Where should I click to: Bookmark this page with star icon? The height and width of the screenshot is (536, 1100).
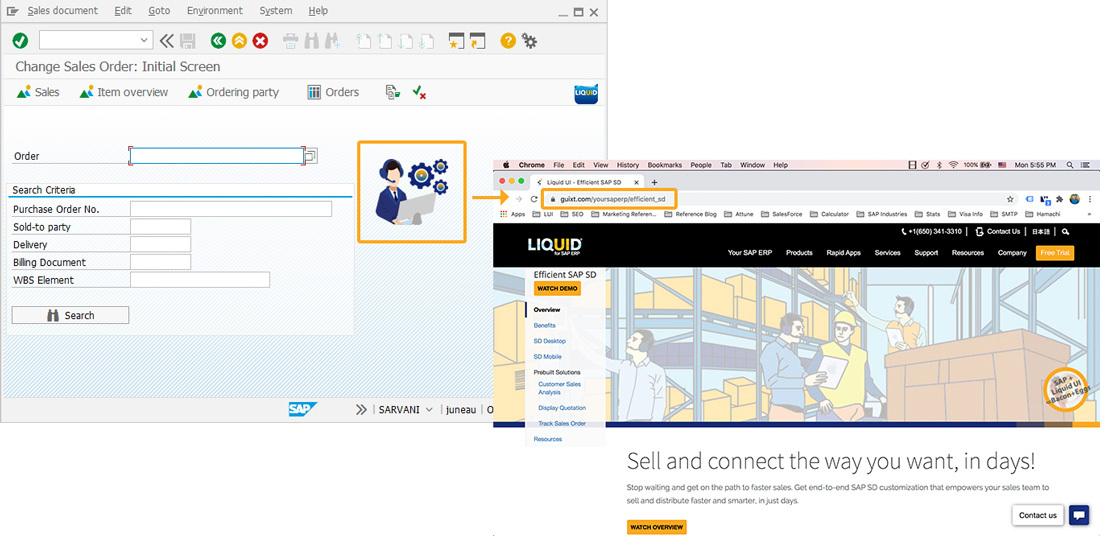(x=1010, y=199)
